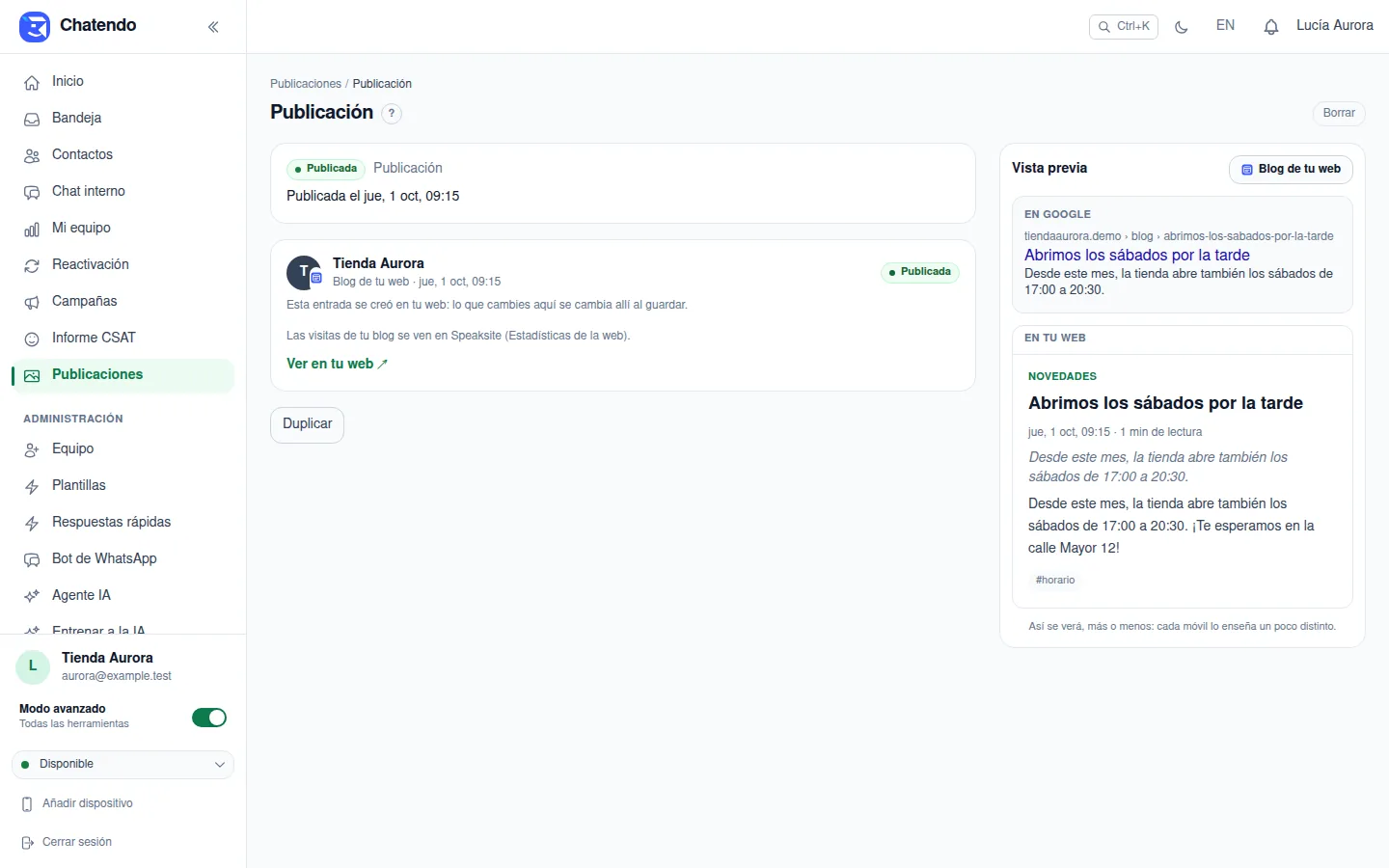Screen dimensions: 1389x868
Task: Open Contactos icon in sidebar
Action: coord(32,155)
